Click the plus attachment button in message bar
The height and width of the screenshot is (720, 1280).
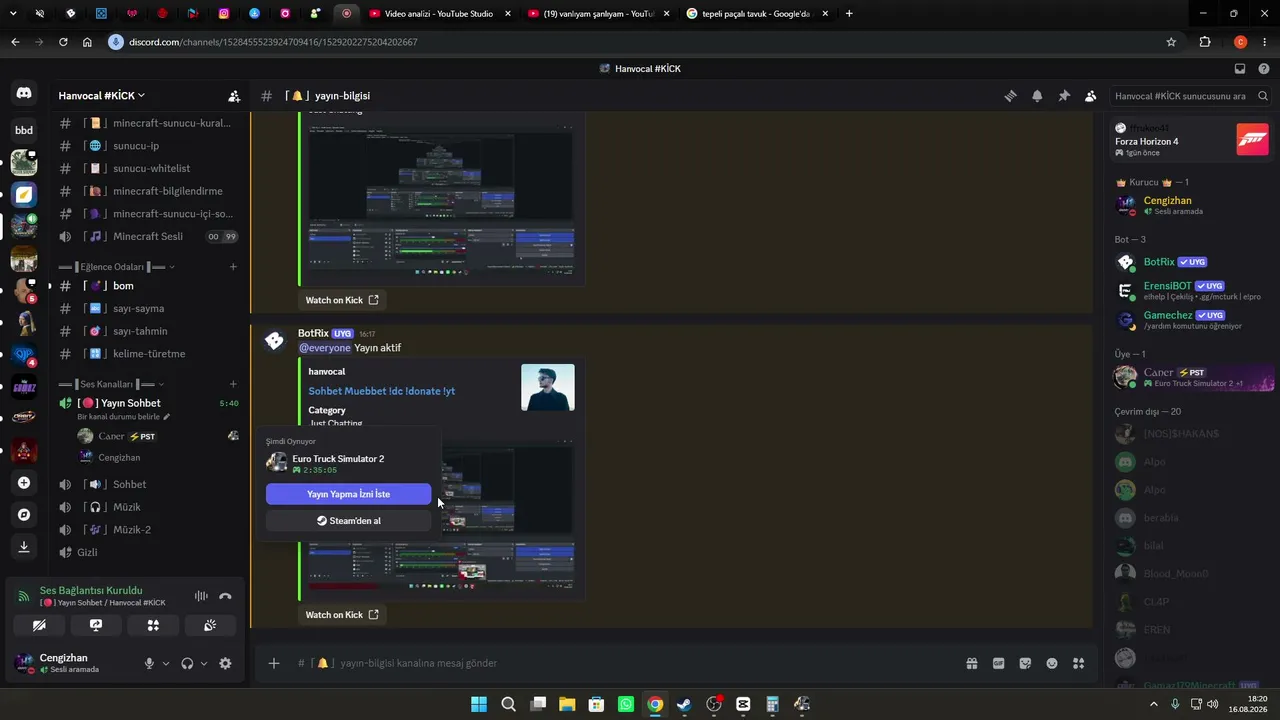click(x=274, y=663)
